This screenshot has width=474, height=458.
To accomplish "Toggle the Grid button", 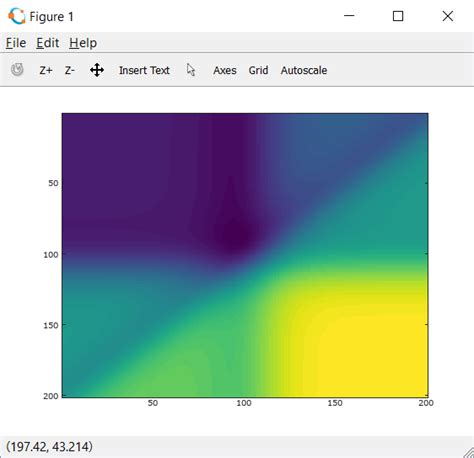I will coord(258,70).
